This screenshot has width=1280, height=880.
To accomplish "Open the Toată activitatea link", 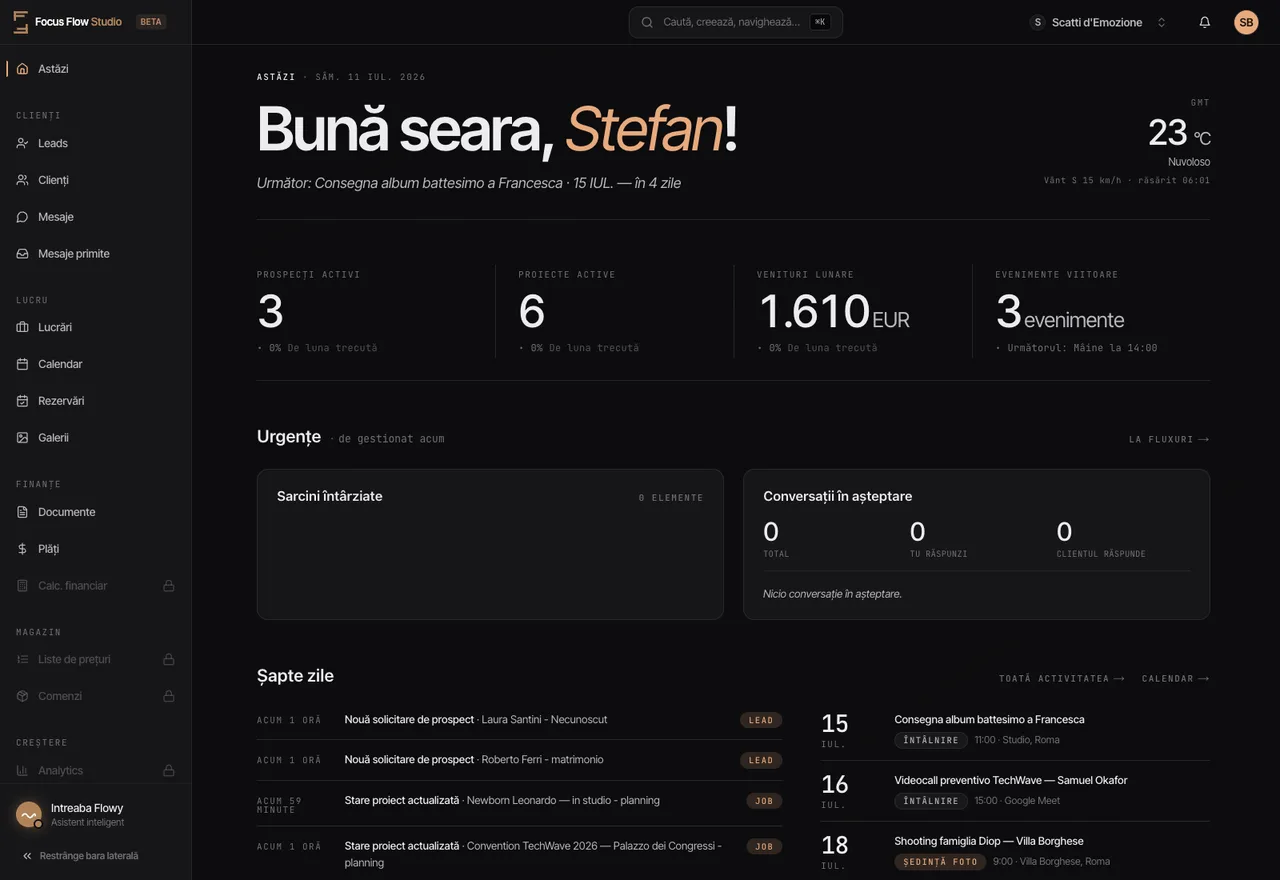I will coord(1062,679).
